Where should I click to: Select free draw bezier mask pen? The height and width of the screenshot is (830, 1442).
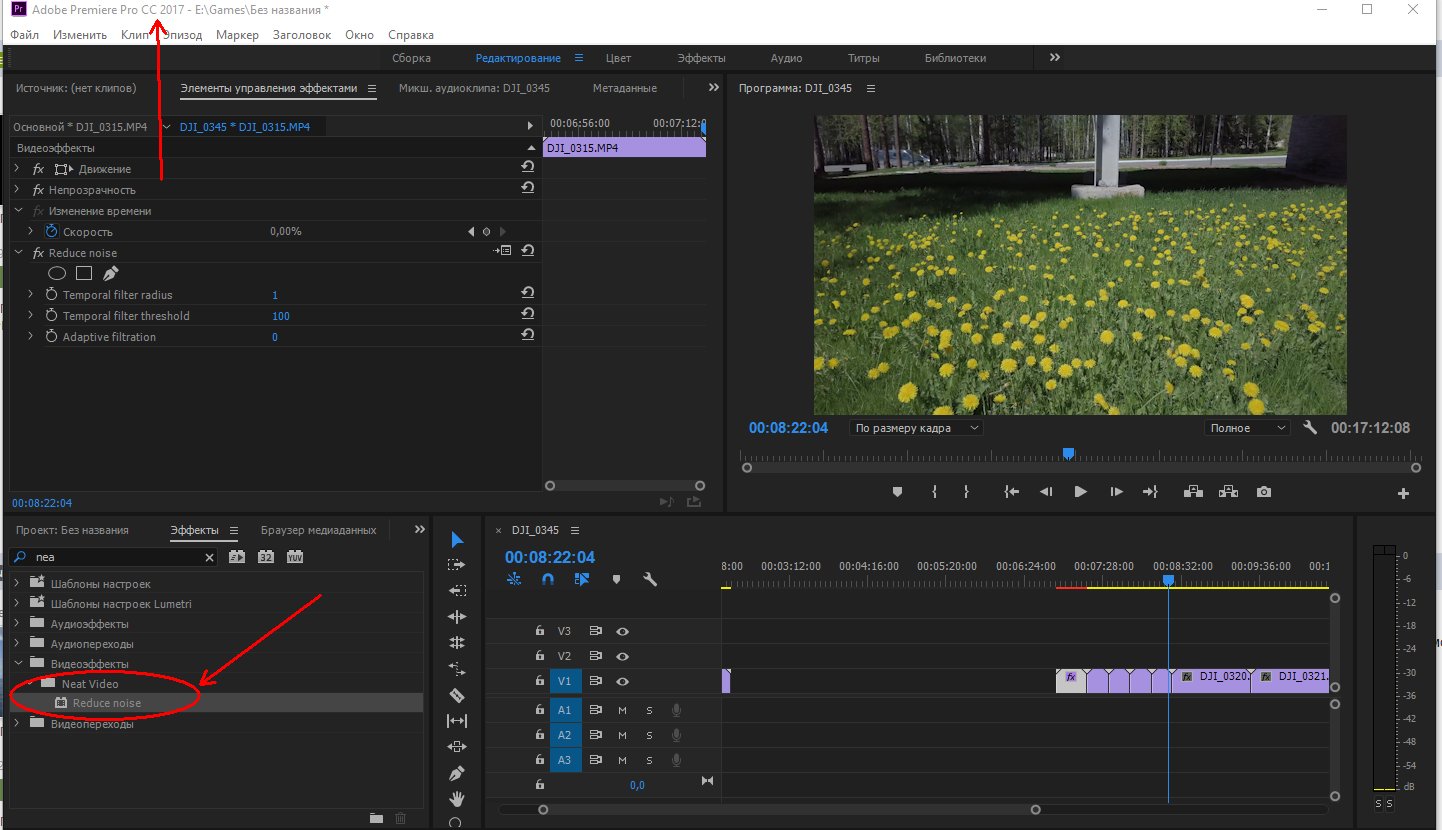[x=110, y=273]
